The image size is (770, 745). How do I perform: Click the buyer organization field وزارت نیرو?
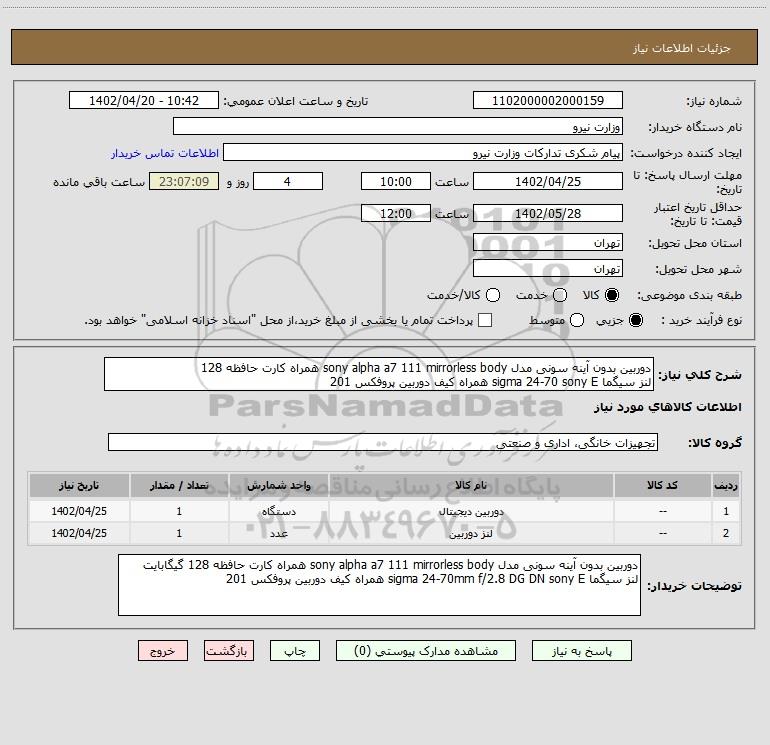click(x=398, y=127)
